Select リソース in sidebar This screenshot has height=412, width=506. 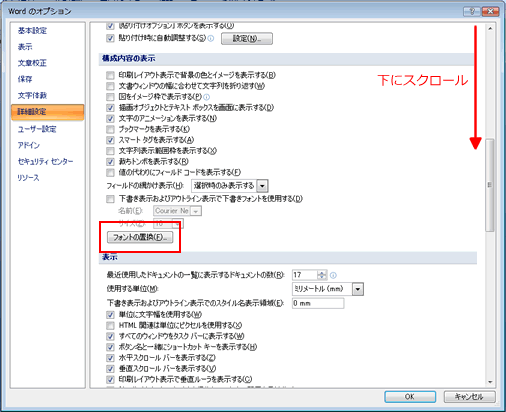tap(28, 178)
